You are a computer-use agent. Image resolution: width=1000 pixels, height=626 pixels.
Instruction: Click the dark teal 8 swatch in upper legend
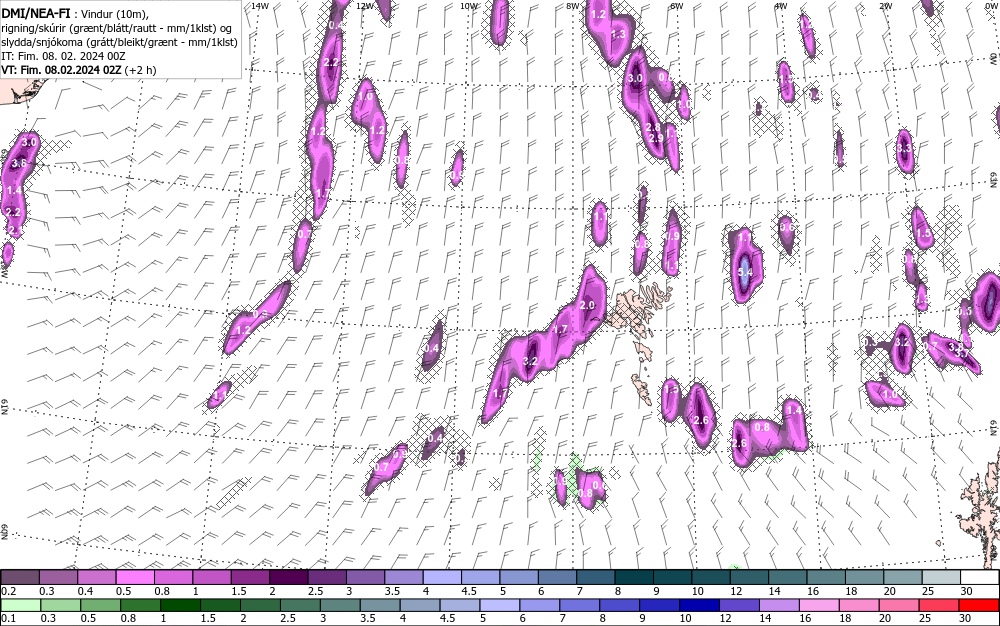(x=634, y=577)
